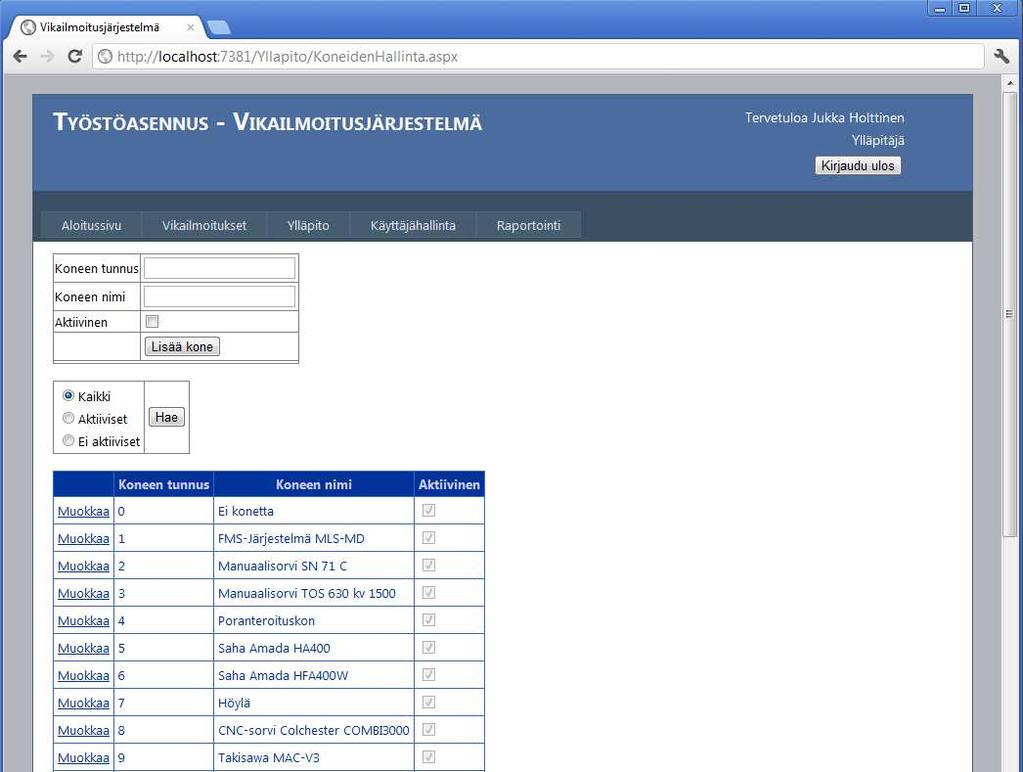1023x772 pixels.
Task: Click the Kirjaudu ulos button
Action: click(x=857, y=166)
